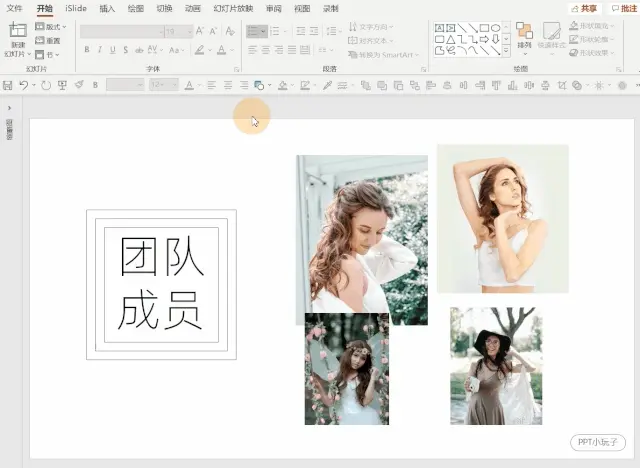
Task: Select the photo of woman with black hat
Action: pyautogui.click(x=496, y=366)
